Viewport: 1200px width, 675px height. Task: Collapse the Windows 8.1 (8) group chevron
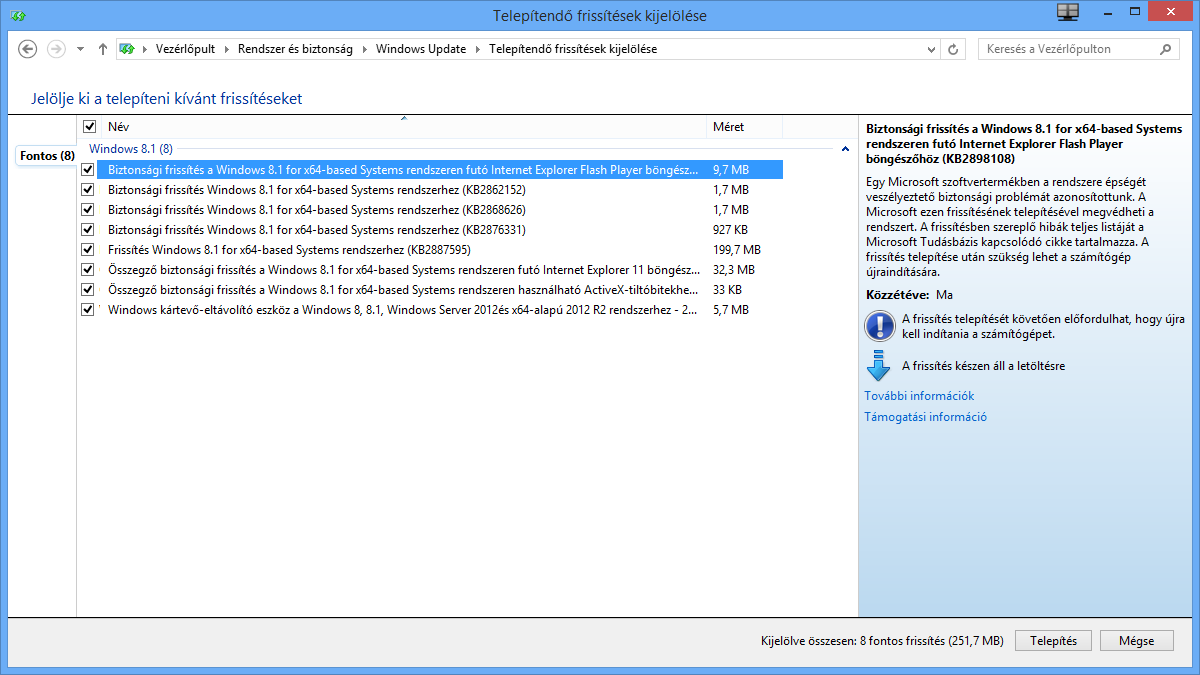[x=846, y=149]
